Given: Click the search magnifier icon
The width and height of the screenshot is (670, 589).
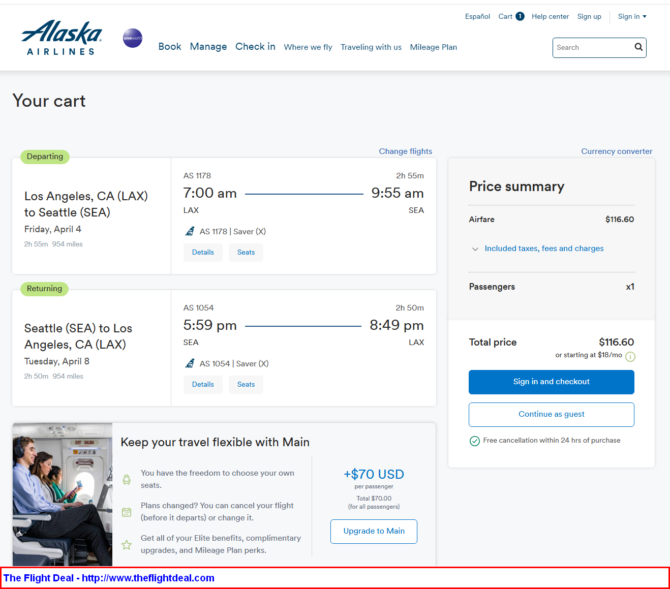Looking at the screenshot, I should point(638,47).
